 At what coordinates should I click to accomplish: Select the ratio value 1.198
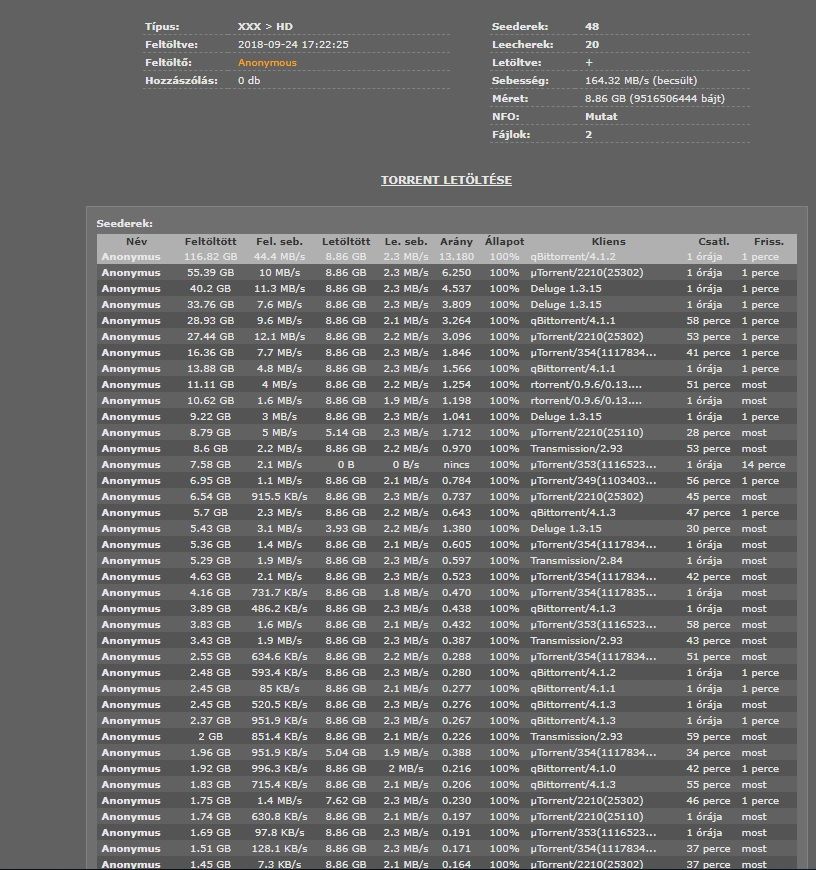(x=456, y=401)
